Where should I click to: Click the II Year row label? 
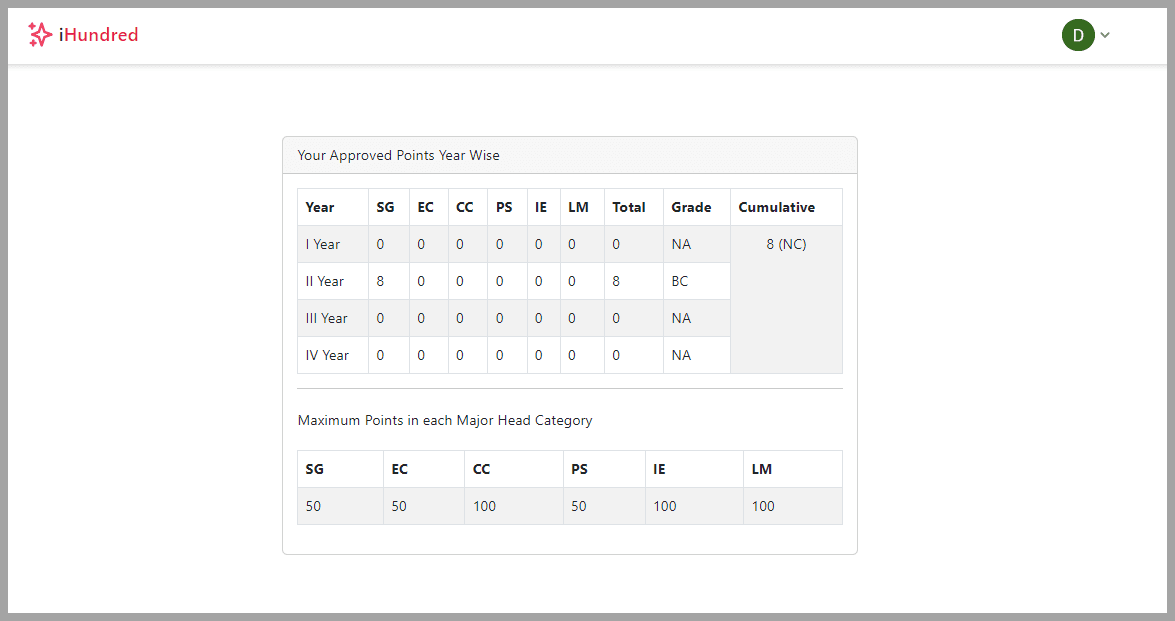pos(324,281)
